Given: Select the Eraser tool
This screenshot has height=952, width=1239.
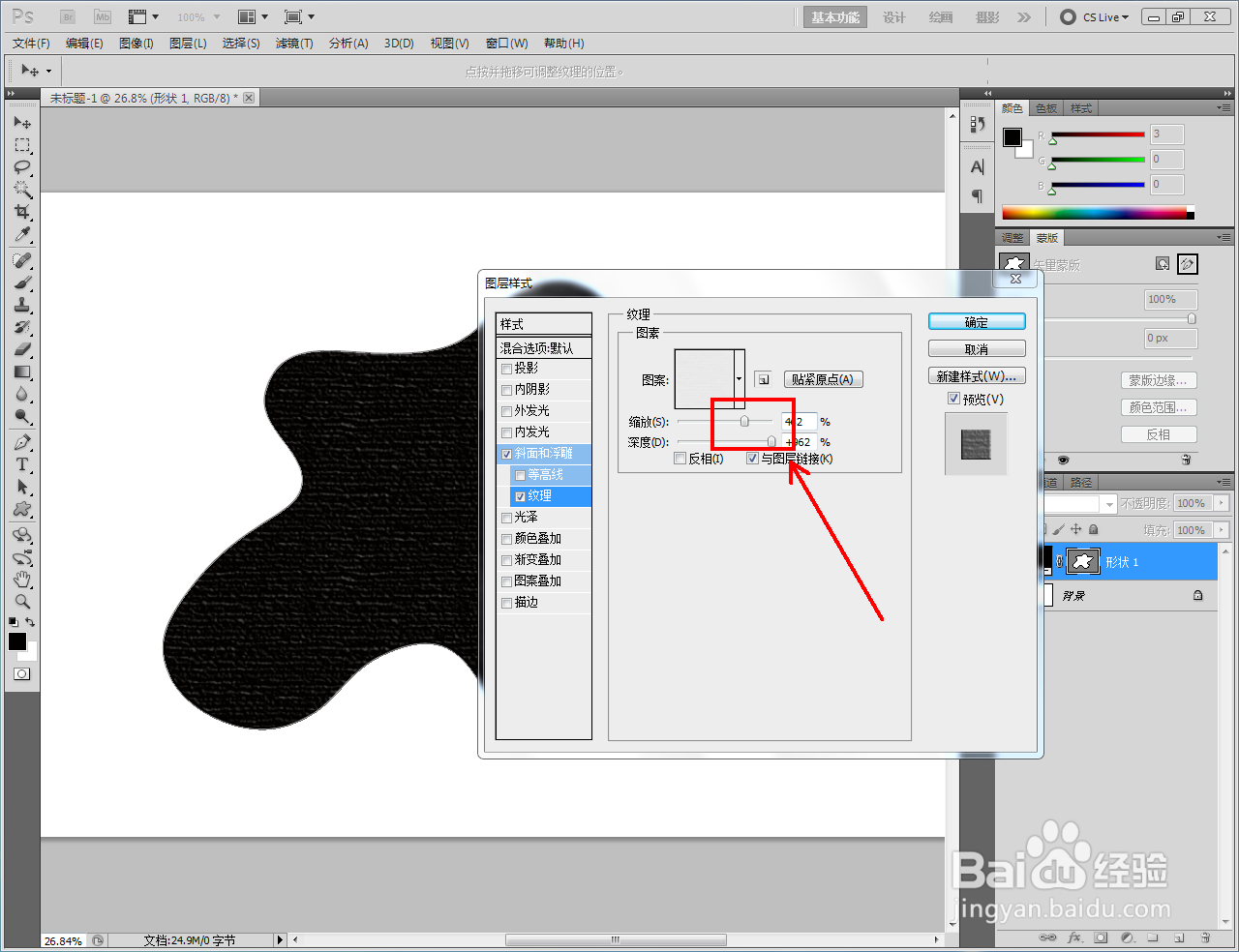Looking at the screenshot, I should 22,349.
